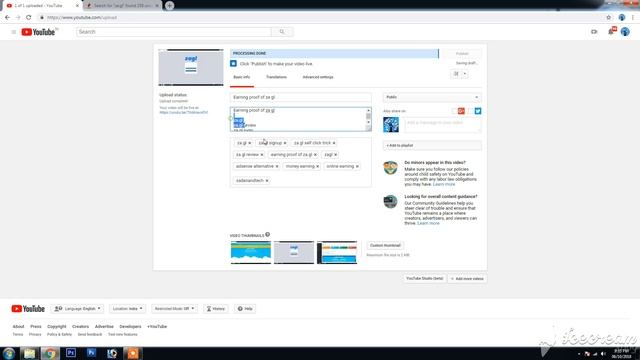Click the message-to-your-video share text box
Image resolution: width=640 pixels, height=360 pixels.
point(443,125)
